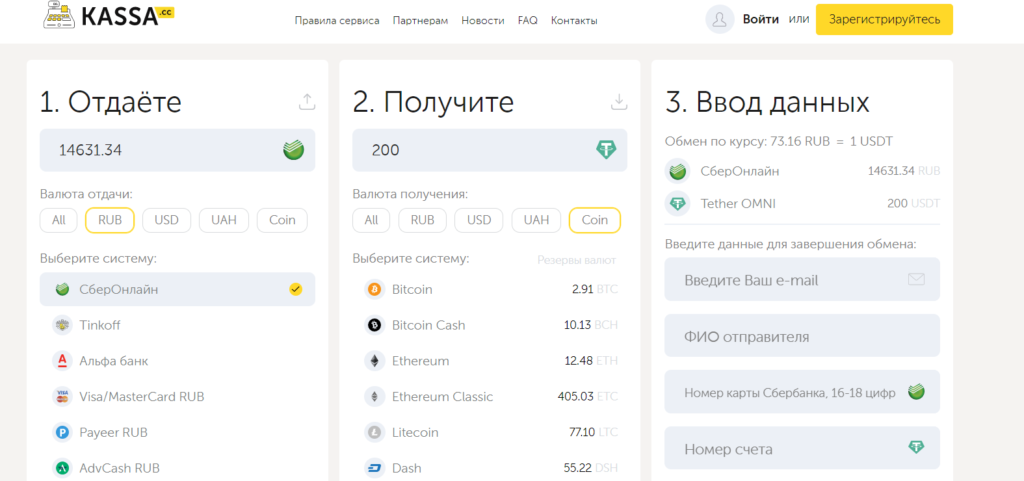1024x481 pixels.
Task: Choose Ethereum Classic as receiving currency
Action: (x=490, y=396)
